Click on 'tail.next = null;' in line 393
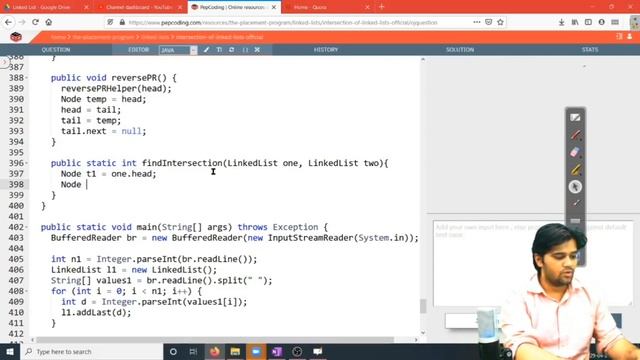640x360 pixels. tap(103, 131)
